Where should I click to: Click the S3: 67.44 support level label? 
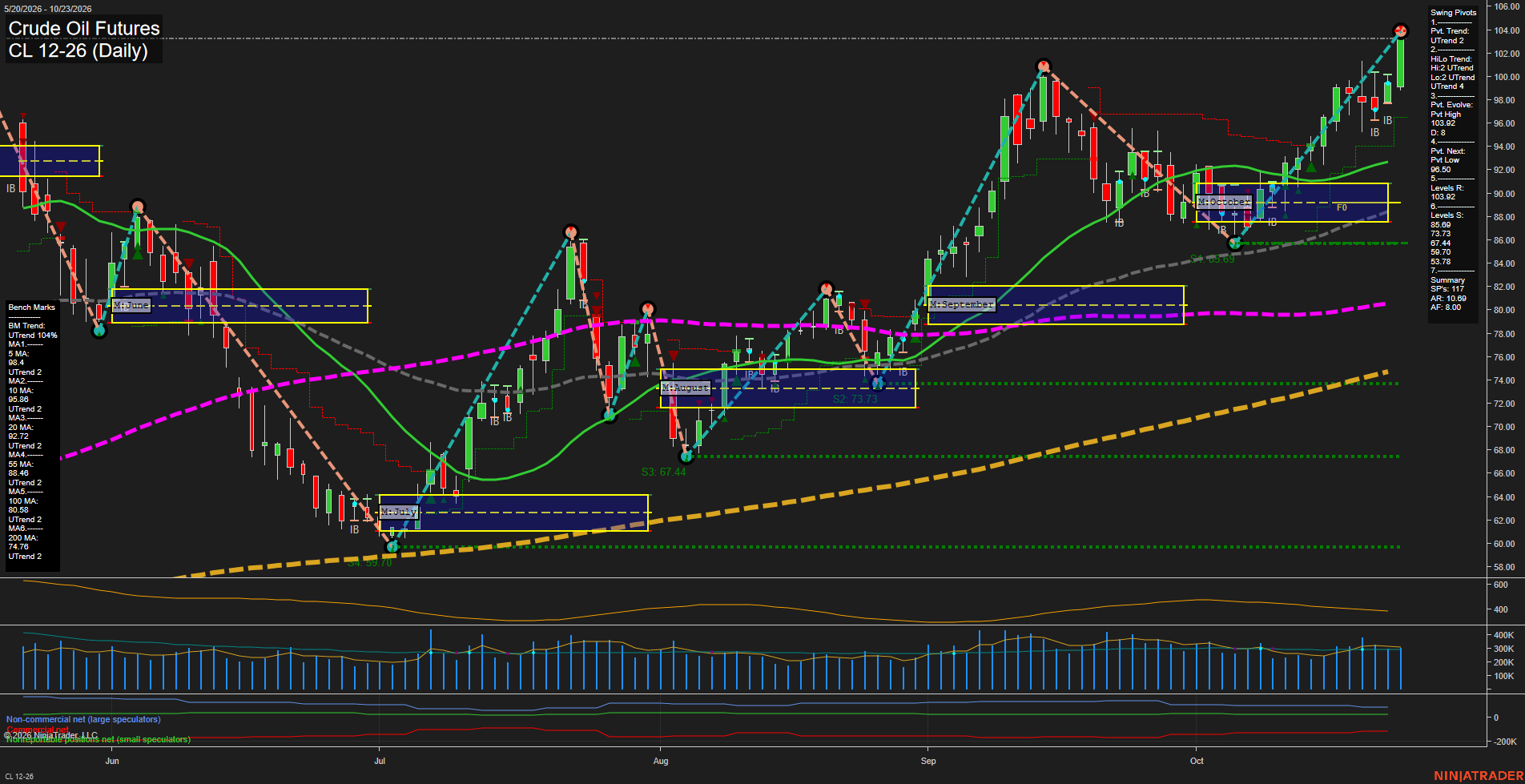click(664, 472)
